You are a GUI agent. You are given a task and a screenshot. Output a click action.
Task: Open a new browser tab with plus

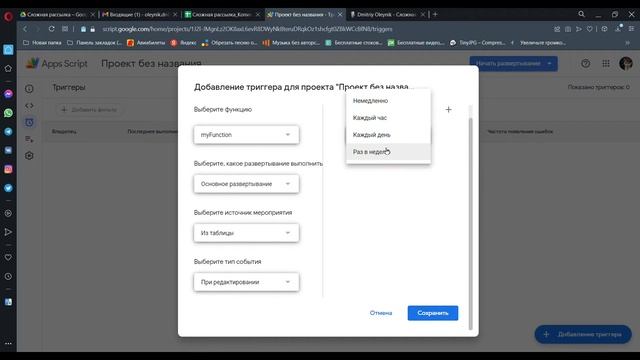click(435, 14)
